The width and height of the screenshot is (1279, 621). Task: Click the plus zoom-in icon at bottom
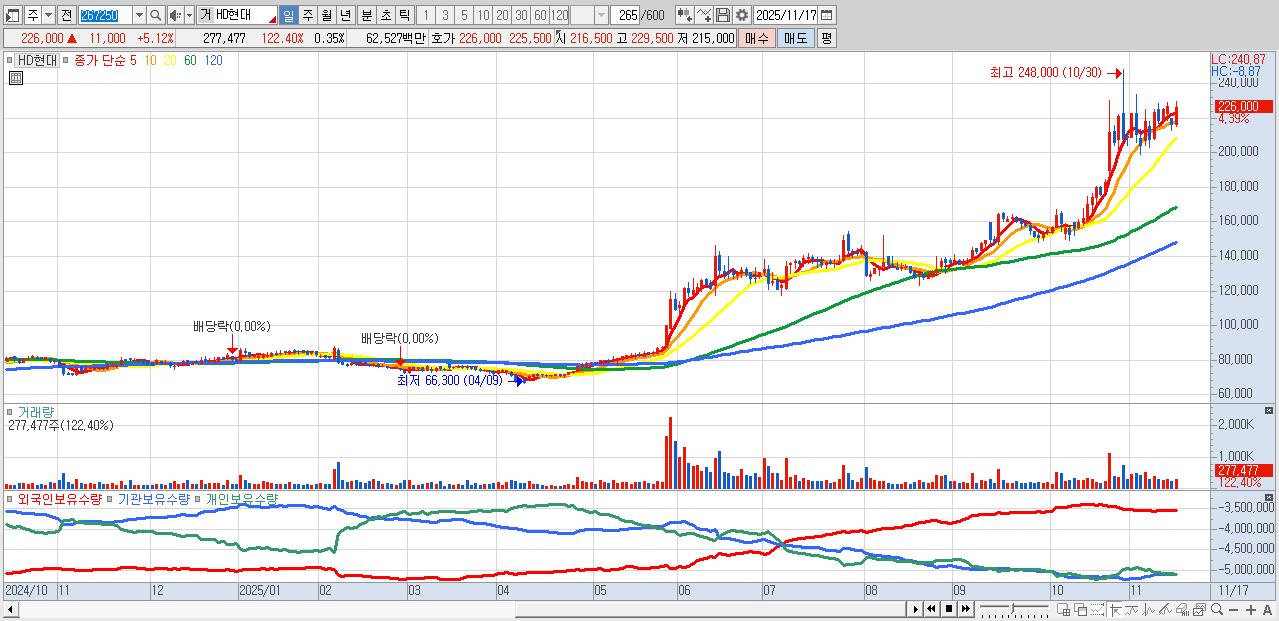[x=1251, y=609]
